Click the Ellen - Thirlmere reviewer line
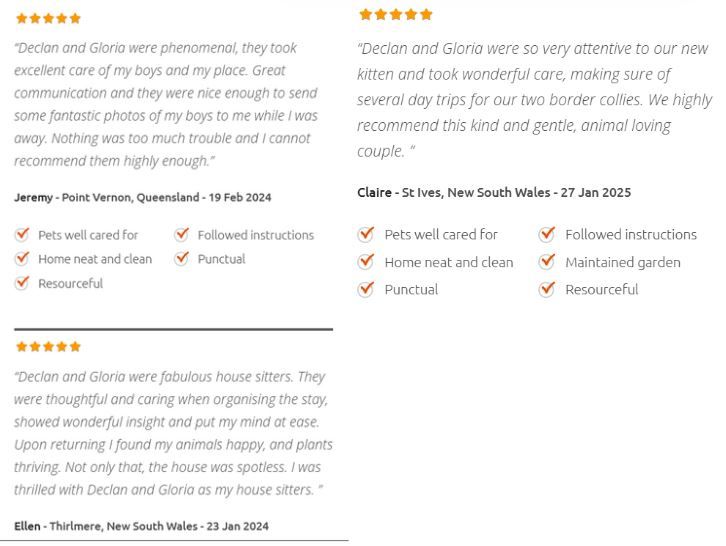Viewport: 726px width, 546px height. (x=141, y=526)
